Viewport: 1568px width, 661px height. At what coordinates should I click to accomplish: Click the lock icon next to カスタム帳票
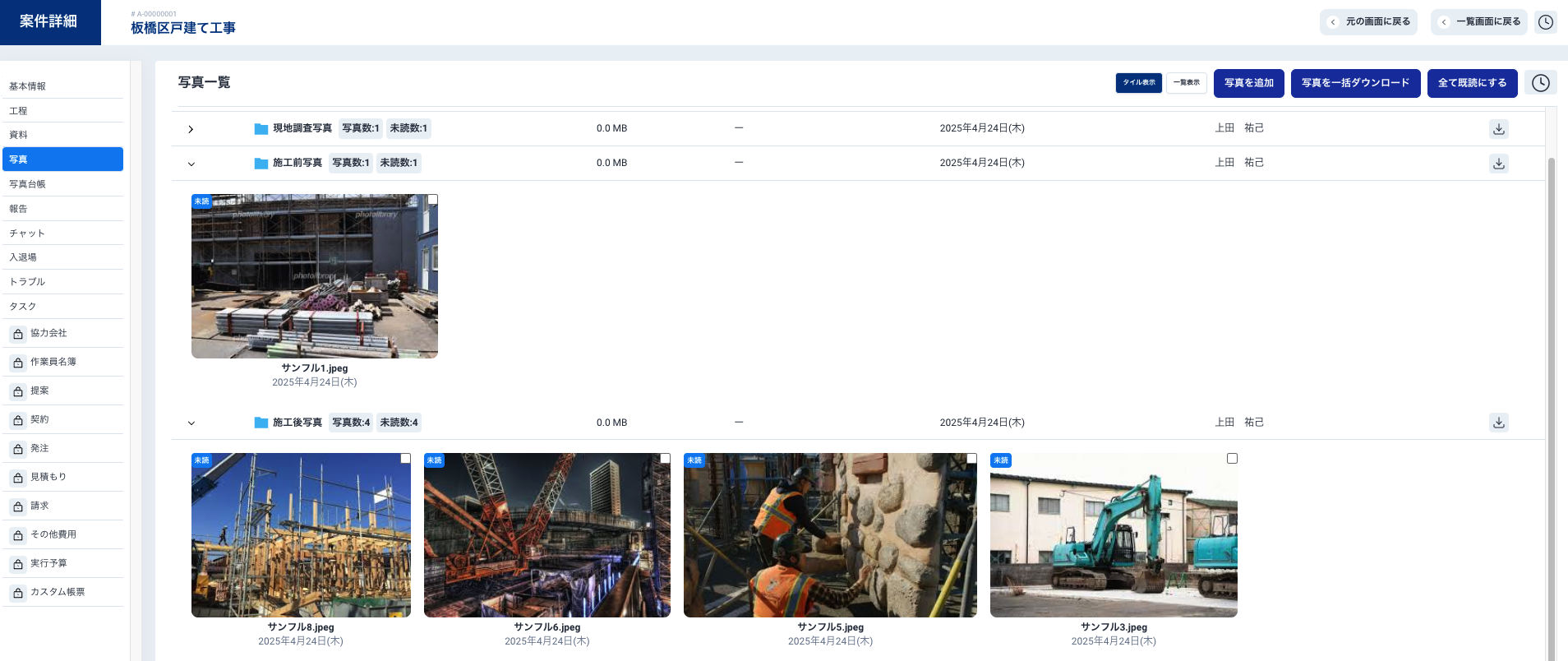pyautogui.click(x=18, y=593)
